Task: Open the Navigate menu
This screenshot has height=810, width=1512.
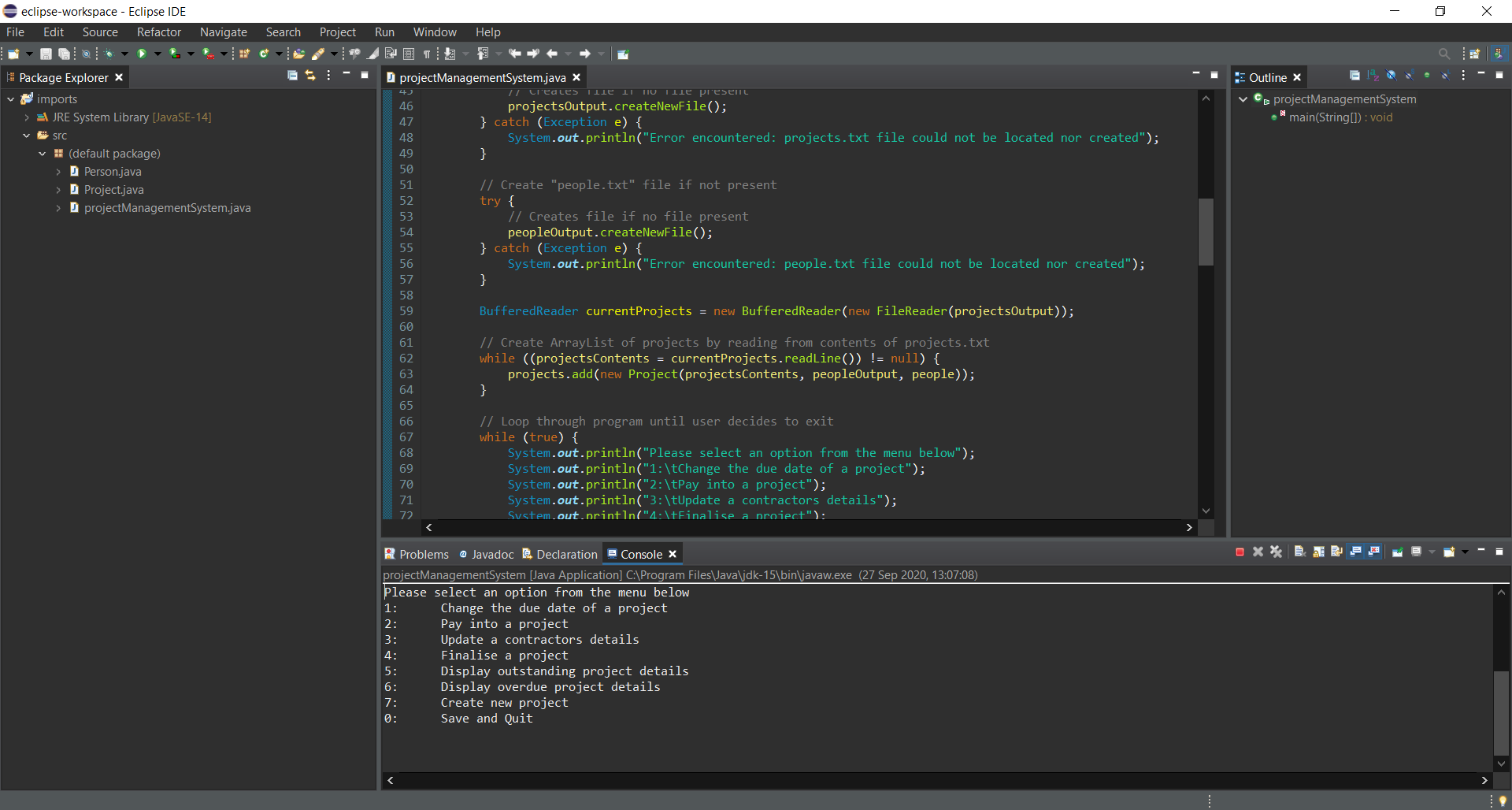Action: click(x=224, y=32)
